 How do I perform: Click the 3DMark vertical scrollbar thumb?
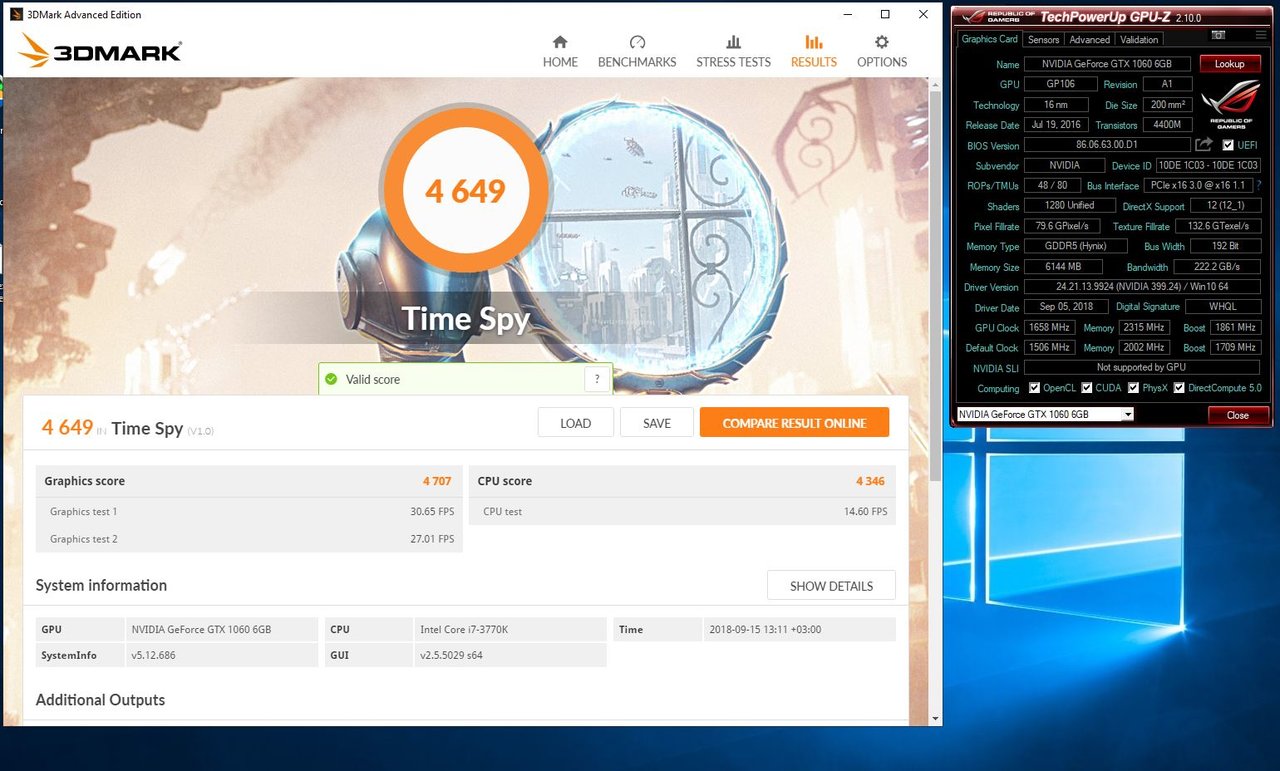click(936, 285)
